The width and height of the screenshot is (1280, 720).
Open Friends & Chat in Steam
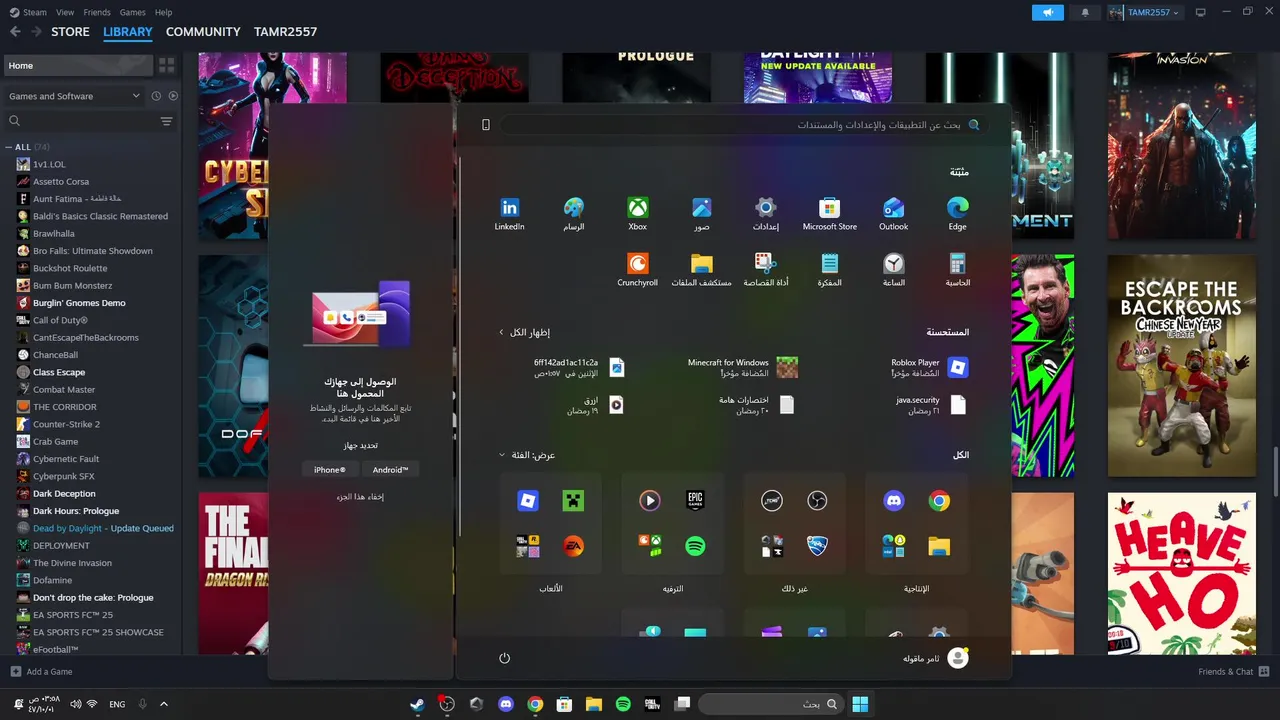click(x=1234, y=672)
